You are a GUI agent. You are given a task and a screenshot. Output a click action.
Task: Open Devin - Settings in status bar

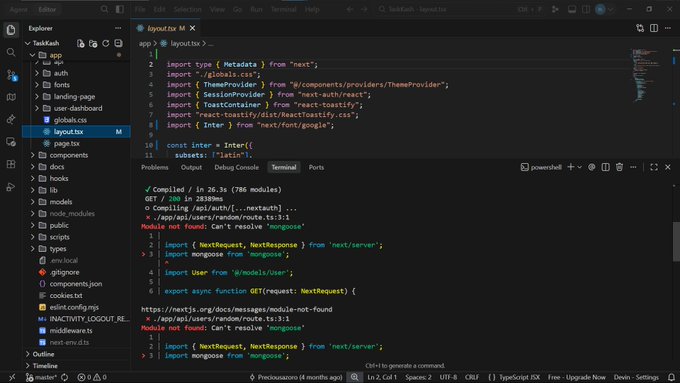click(636, 377)
